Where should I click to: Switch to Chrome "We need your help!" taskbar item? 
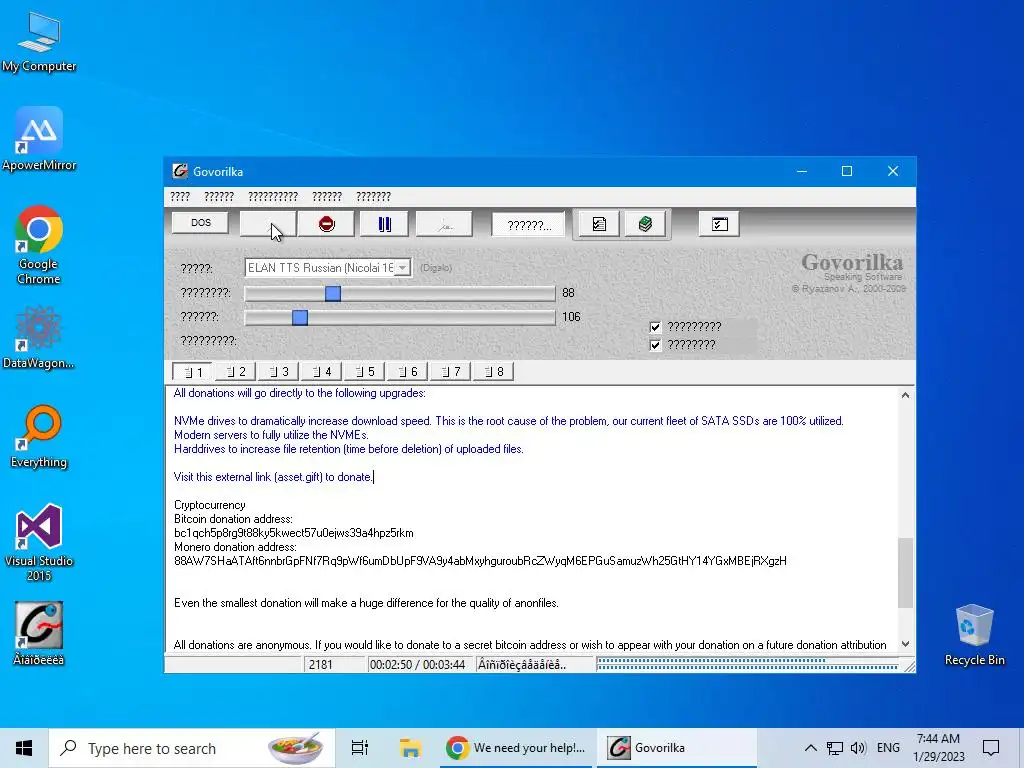[515, 748]
